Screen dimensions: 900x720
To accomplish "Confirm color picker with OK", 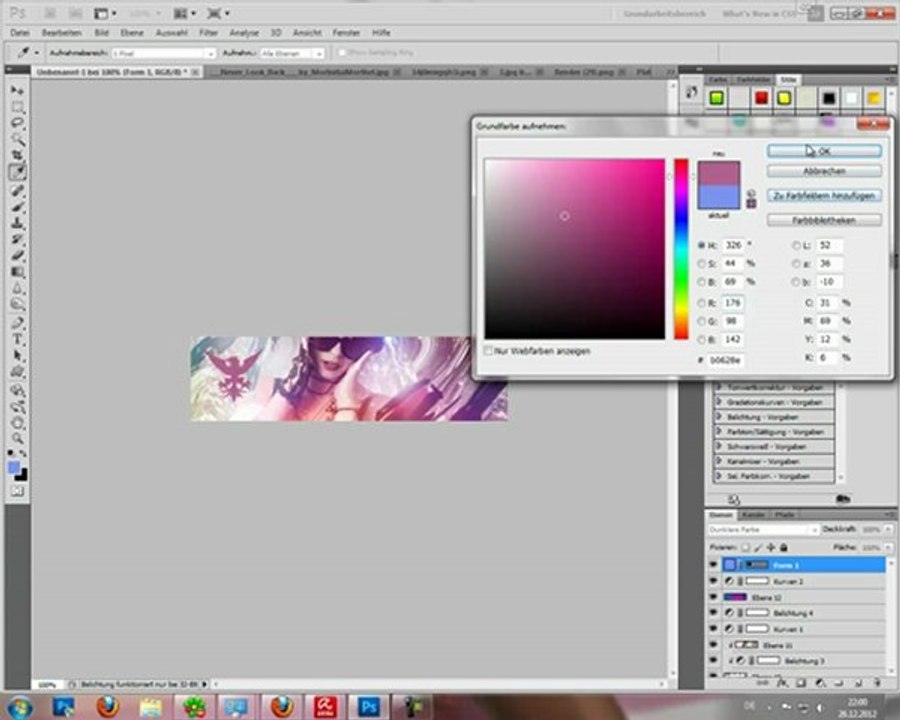I will point(824,151).
